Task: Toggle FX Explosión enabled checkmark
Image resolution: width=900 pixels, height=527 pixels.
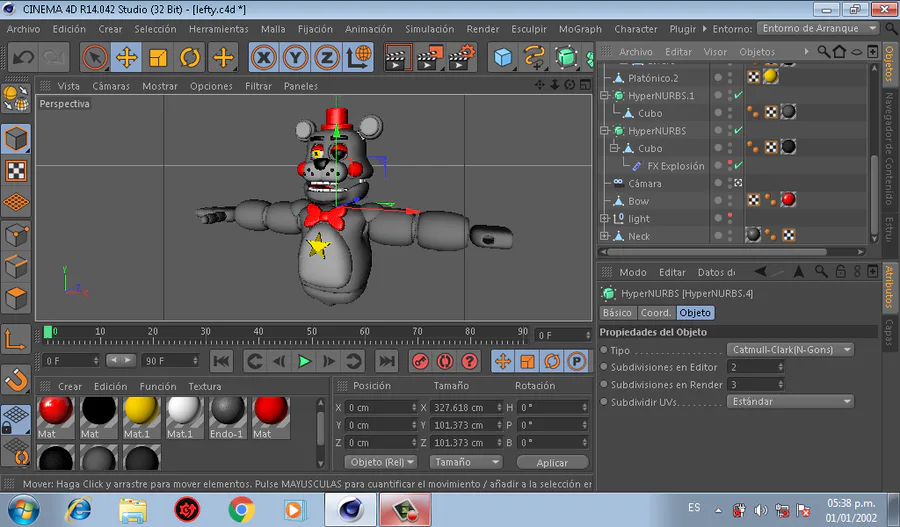Action: [739, 165]
